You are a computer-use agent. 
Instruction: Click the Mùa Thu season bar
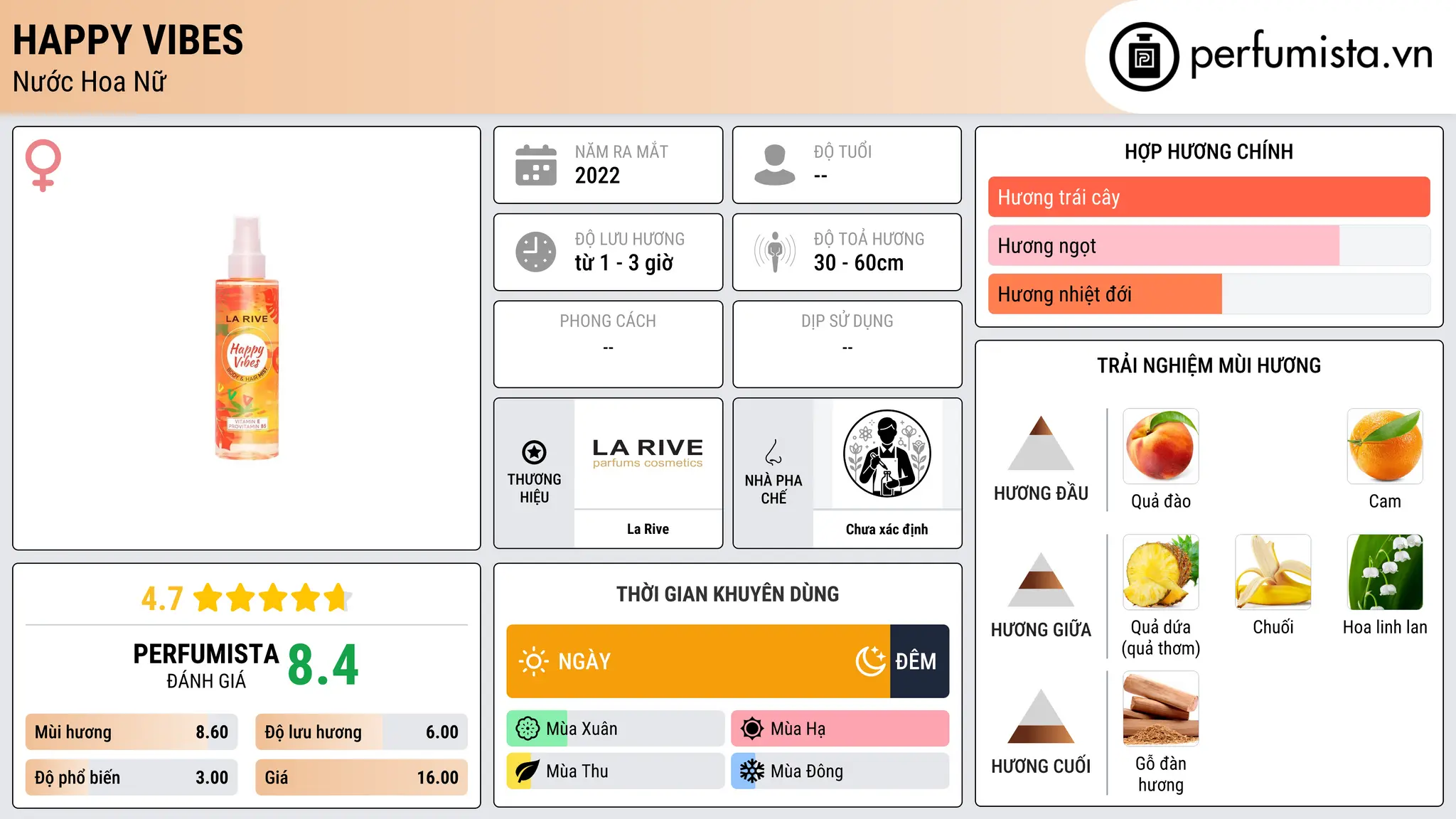click(616, 771)
